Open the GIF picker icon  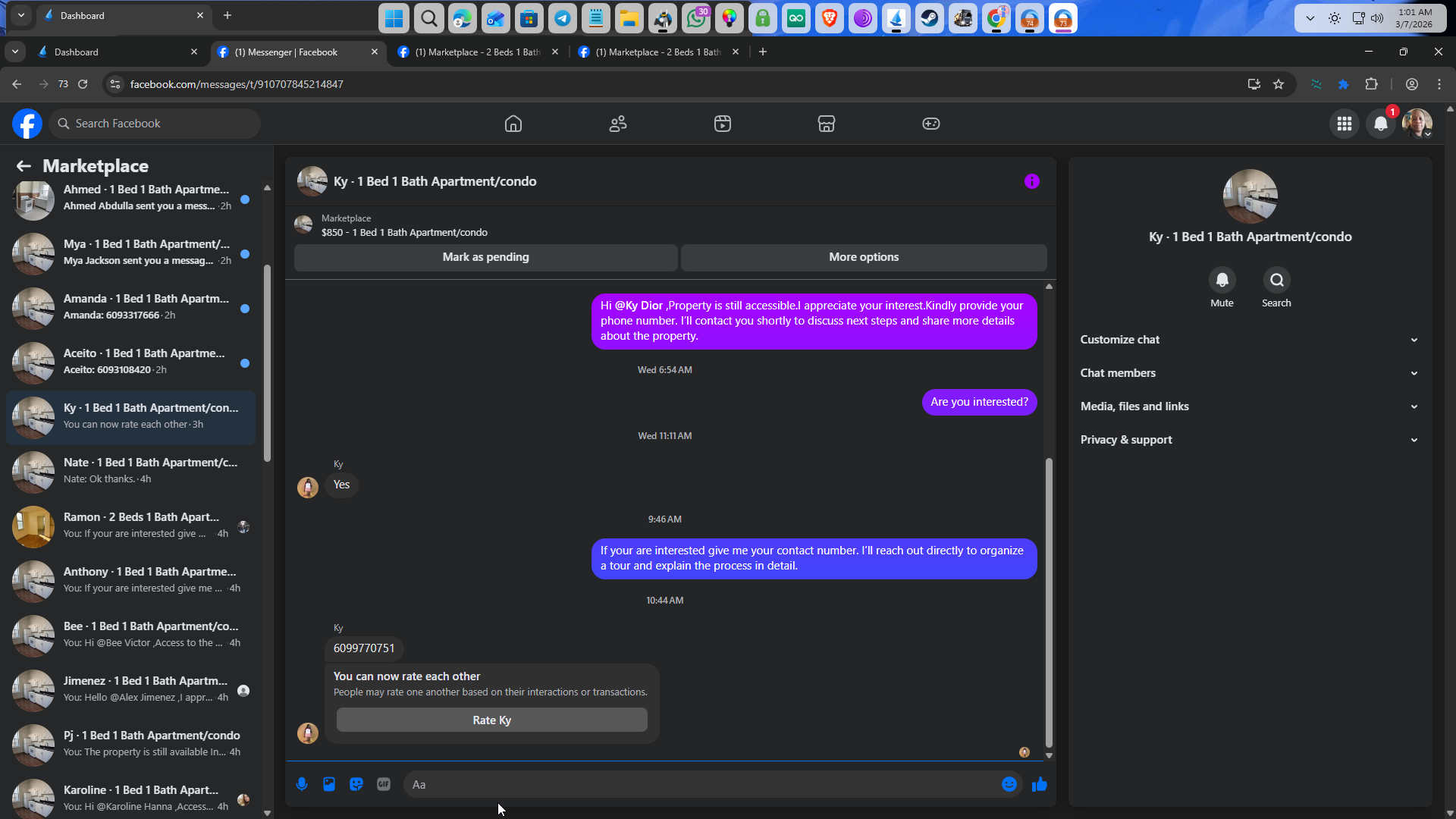[384, 784]
